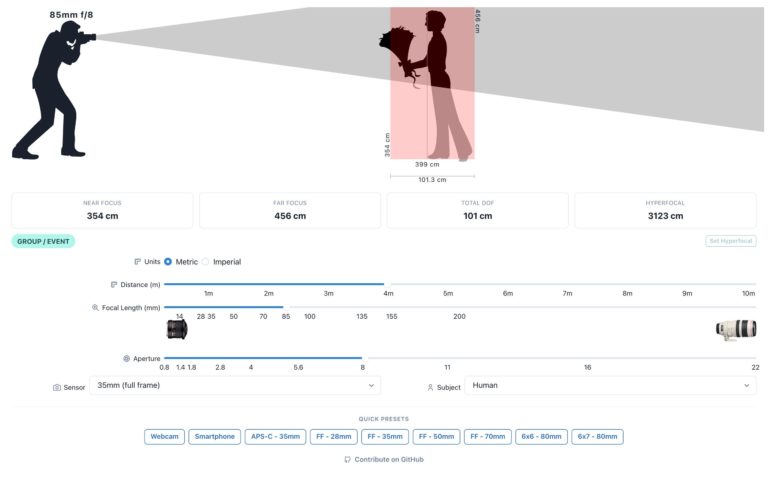Click the Aperture slider handle

point(364,358)
